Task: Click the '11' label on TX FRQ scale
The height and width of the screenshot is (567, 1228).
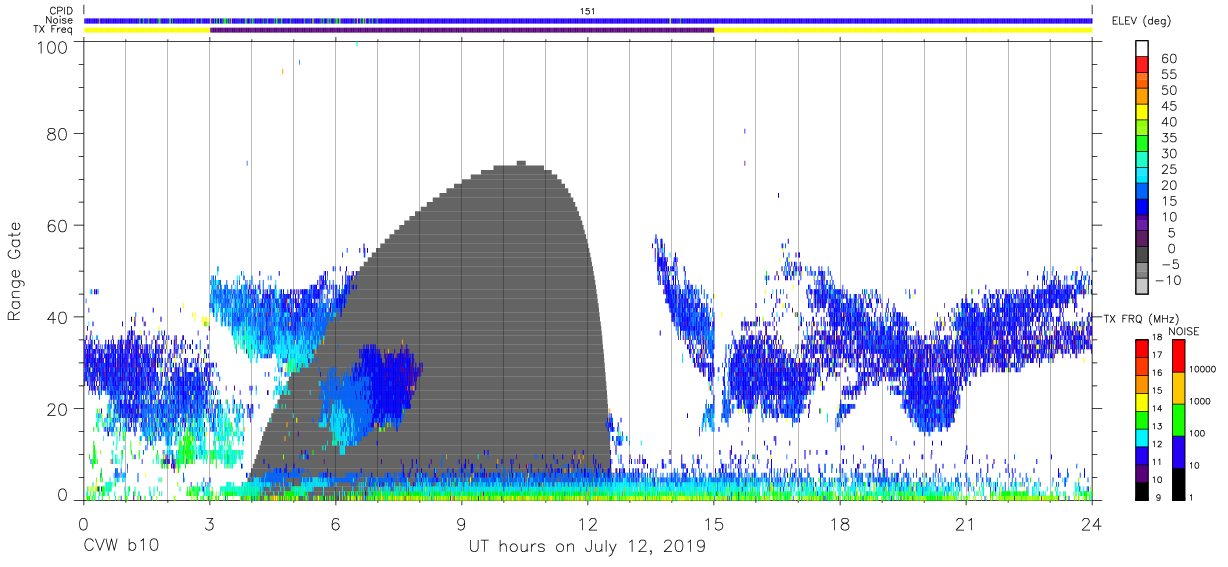Action: pyautogui.click(x=1157, y=463)
